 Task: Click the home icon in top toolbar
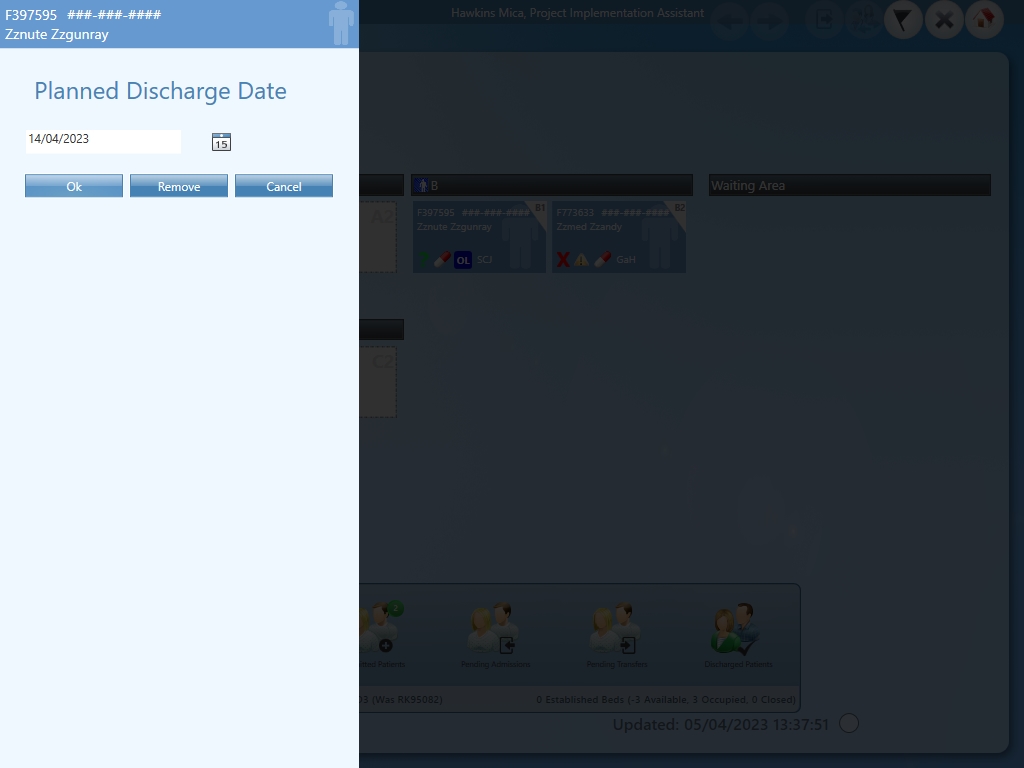tap(984, 20)
